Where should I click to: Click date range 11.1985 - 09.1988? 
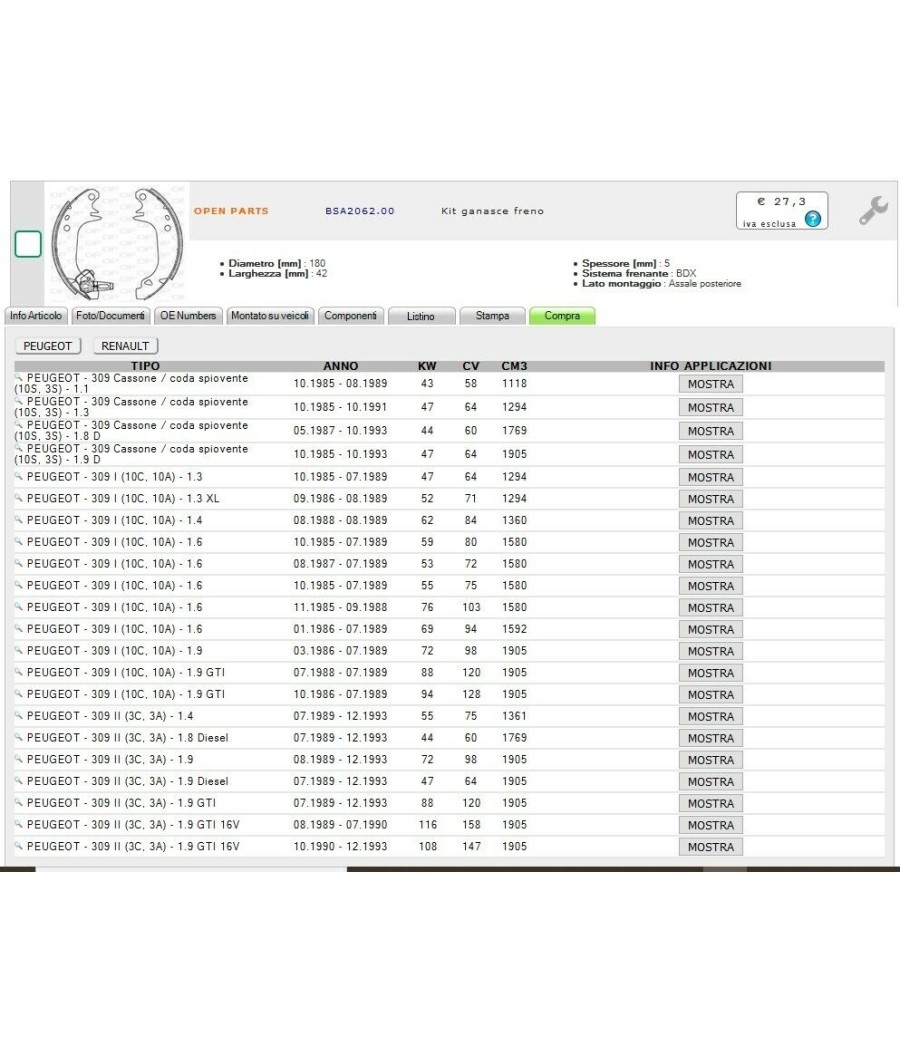point(340,607)
